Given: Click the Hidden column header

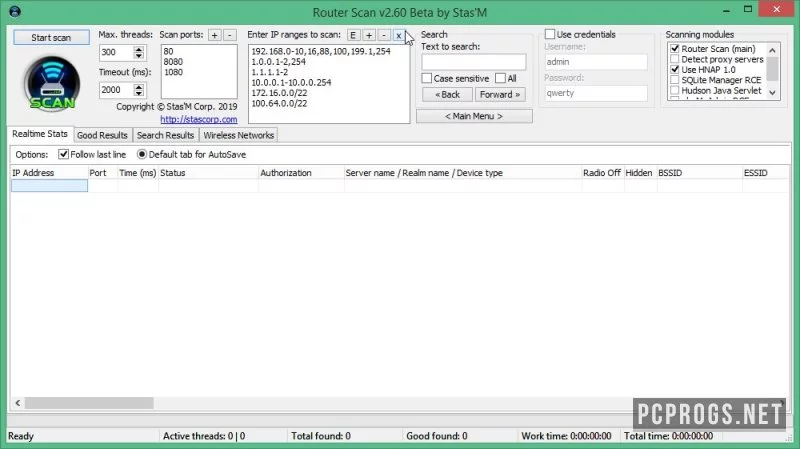Looking at the screenshot, I should pos(640,173).
